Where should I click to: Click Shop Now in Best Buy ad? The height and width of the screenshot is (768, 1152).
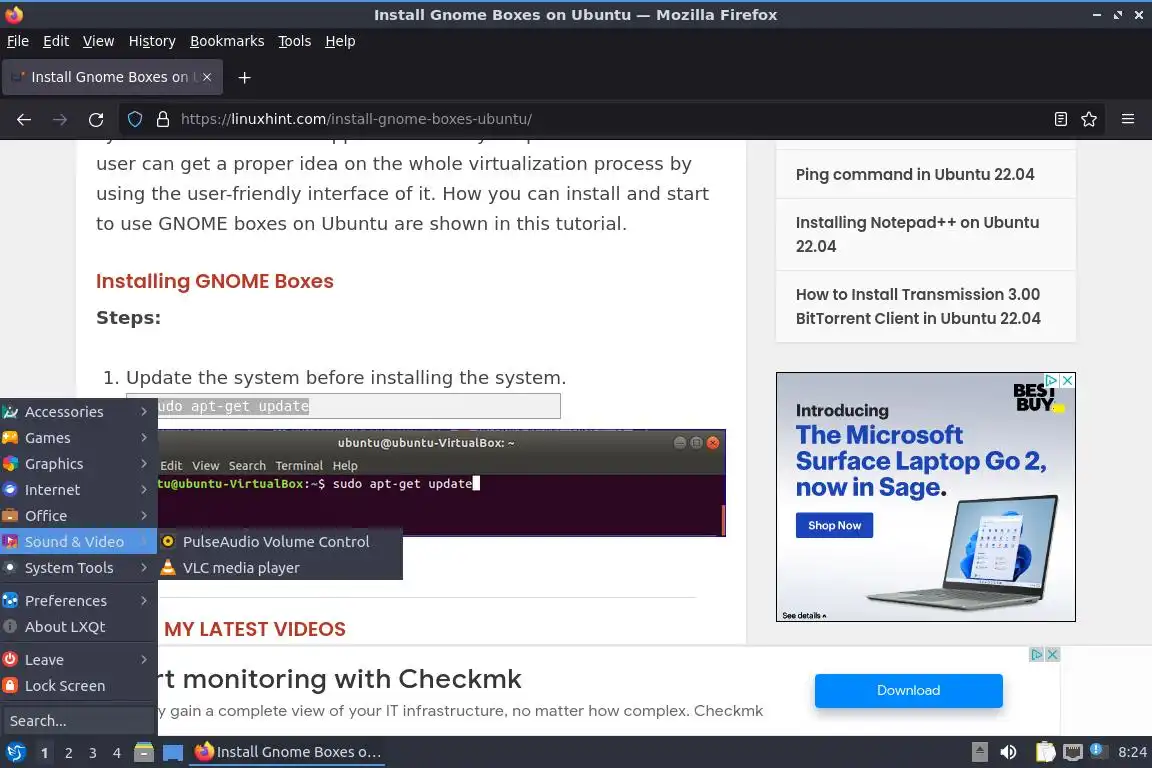pos(834,525)
